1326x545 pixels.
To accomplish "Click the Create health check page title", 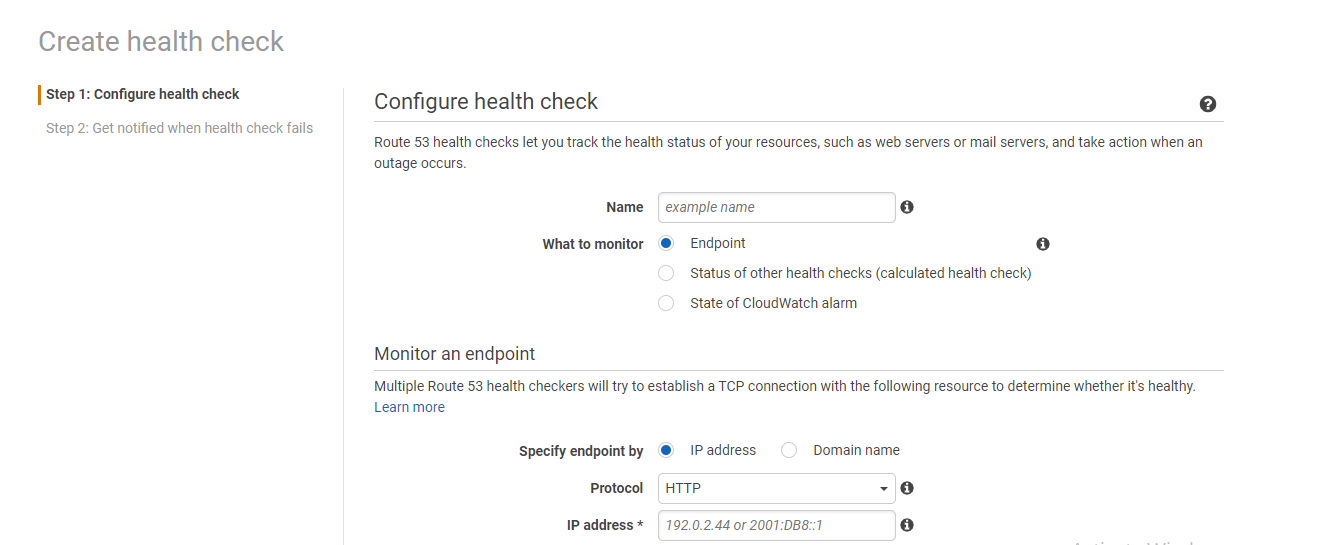I will pos(161,41).
